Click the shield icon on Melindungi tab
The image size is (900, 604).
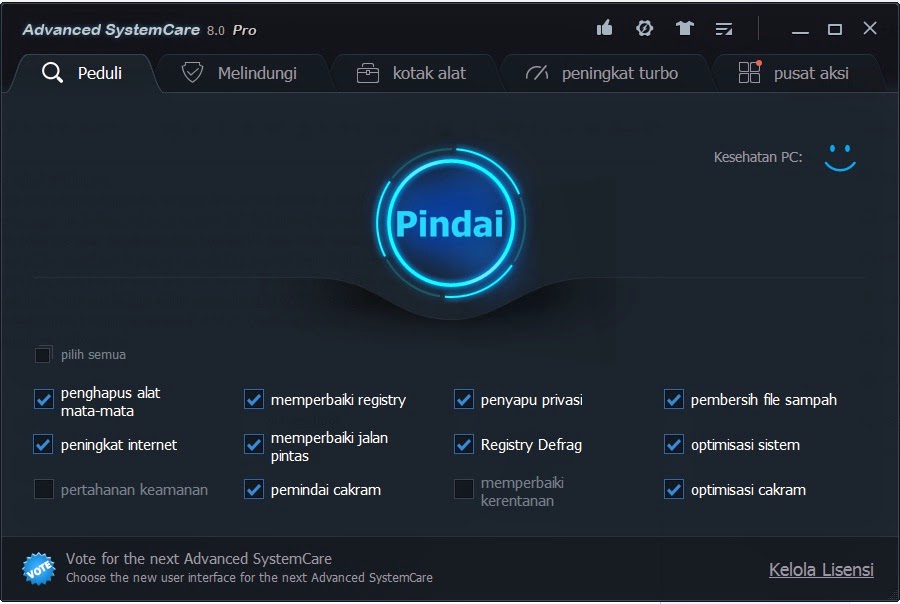tap(192, 73)
